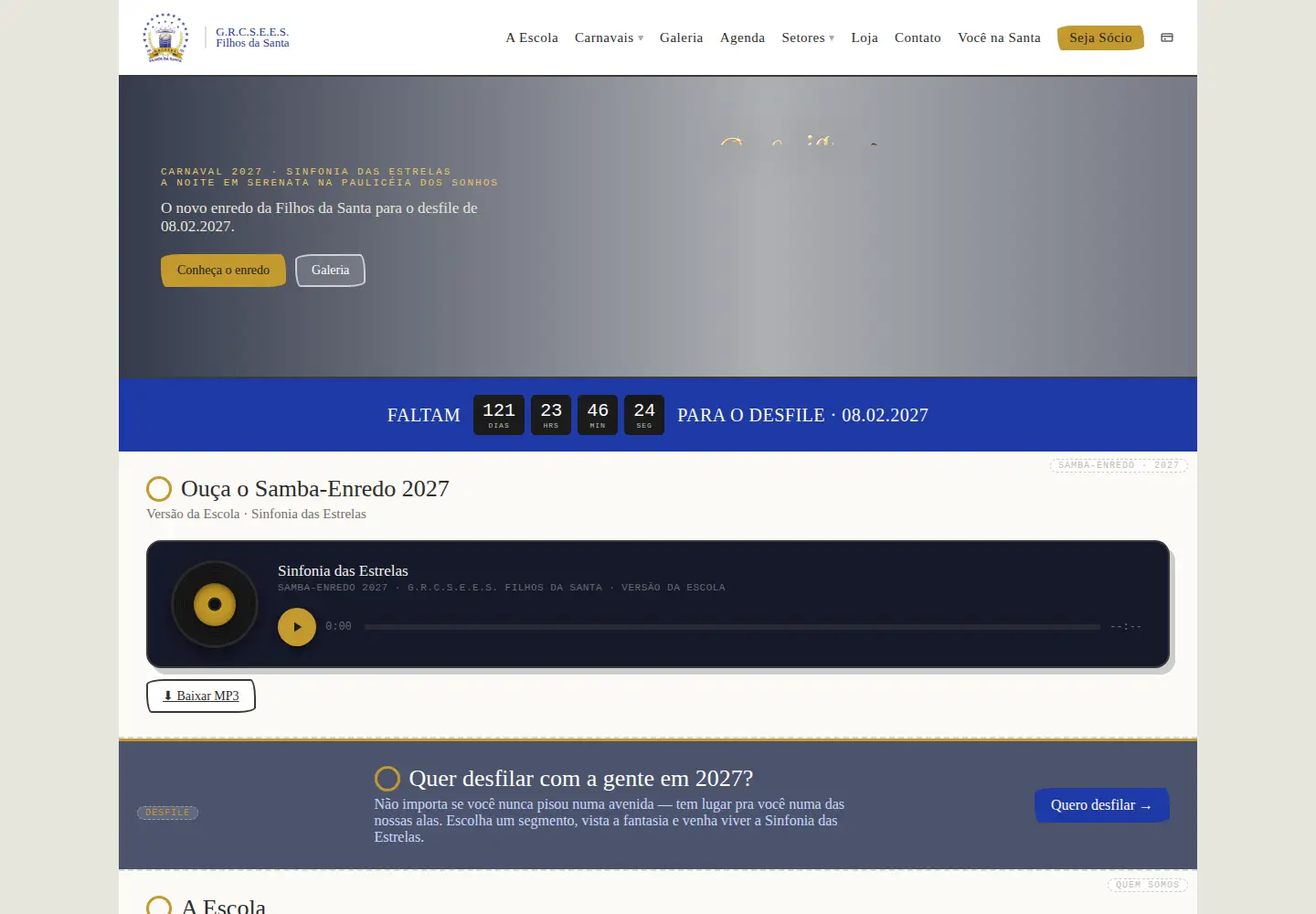The image size is (1316, 914).
Task: Click the SEG countdown box
Action: [x=644, y=415]
